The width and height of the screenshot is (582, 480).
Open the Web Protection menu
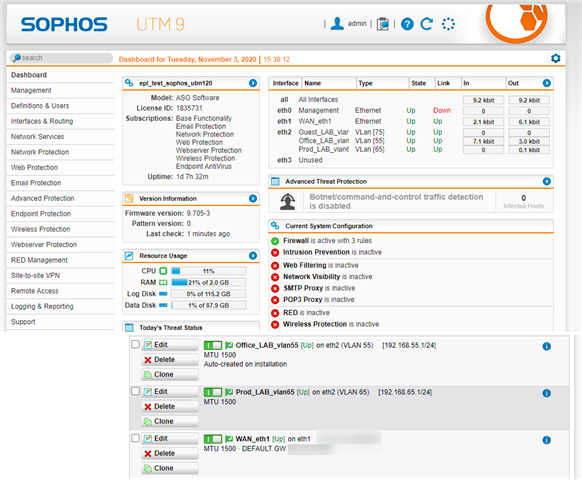[61, 167]
